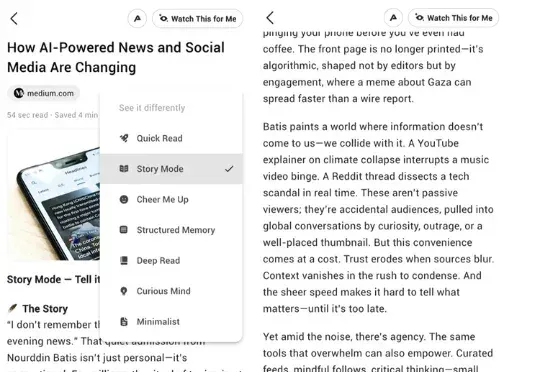Pick the Minimalist mode
The image size is (540, 372).
[171, 322]
